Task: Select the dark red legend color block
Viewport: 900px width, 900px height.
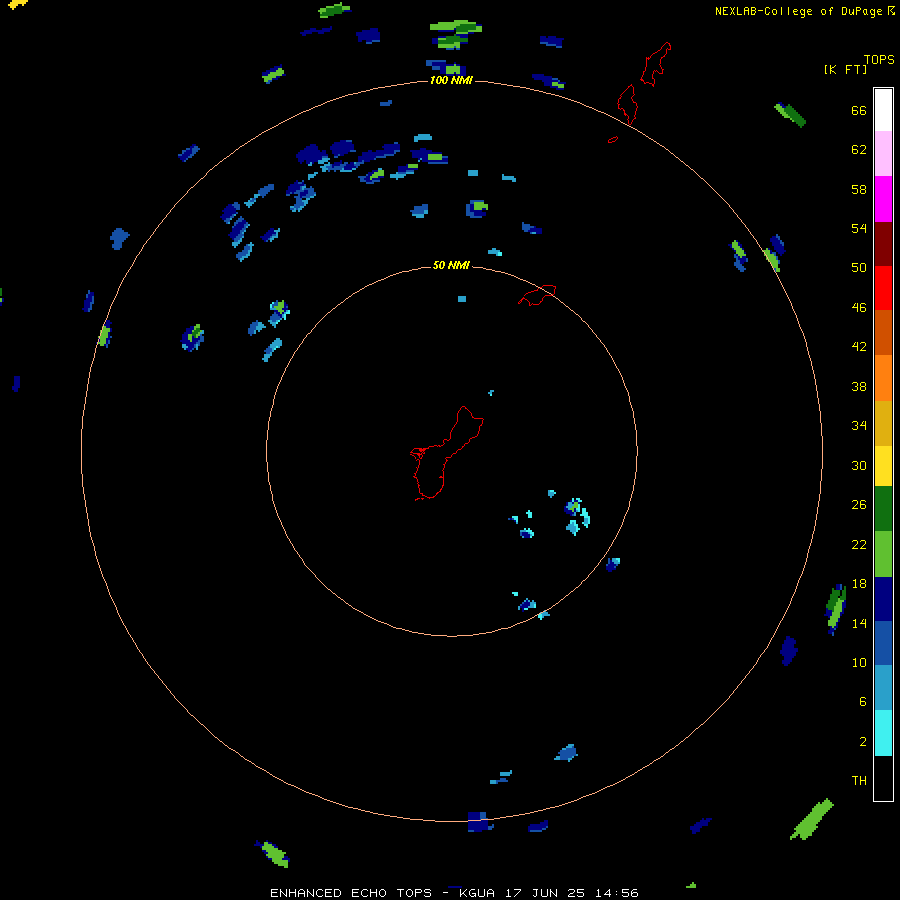Action: tap(883, 244)
